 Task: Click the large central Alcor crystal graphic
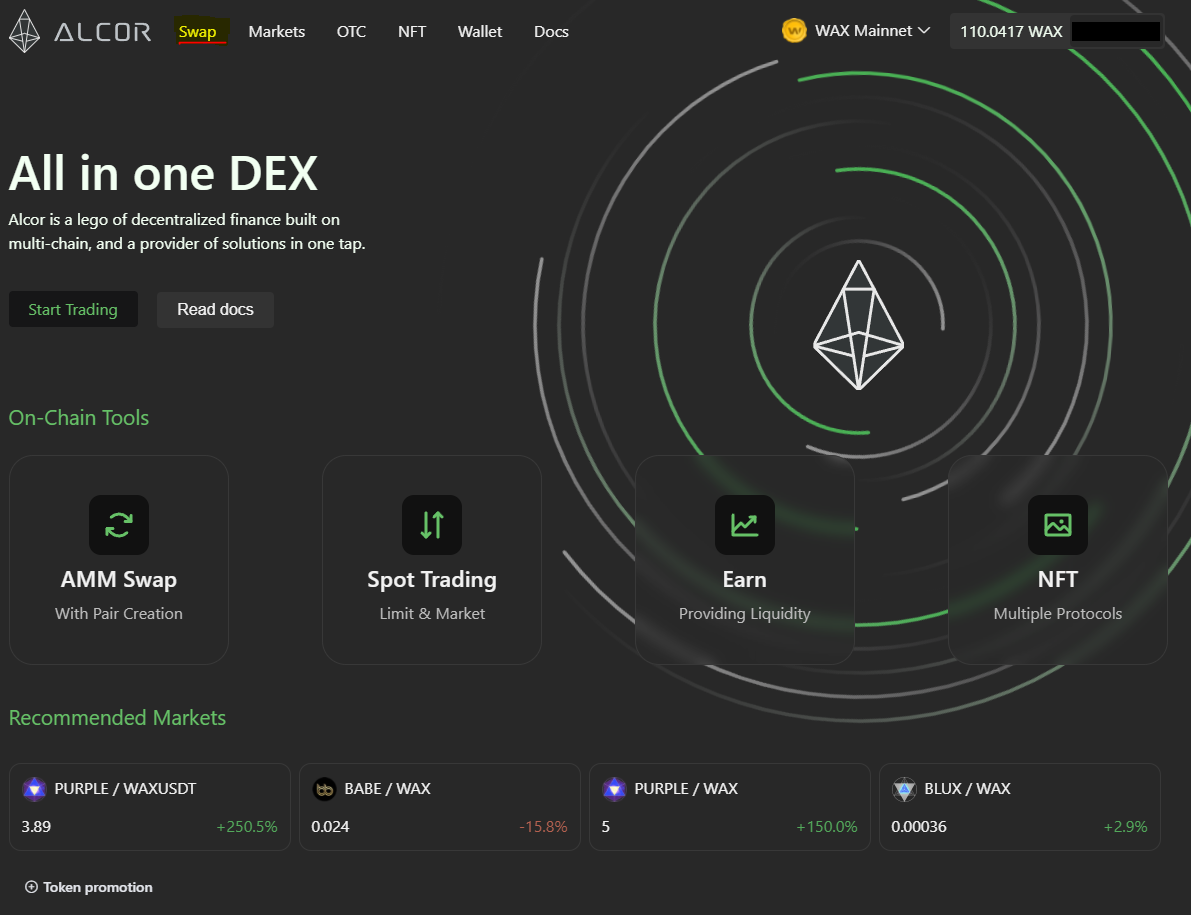(x=858, y=325)
